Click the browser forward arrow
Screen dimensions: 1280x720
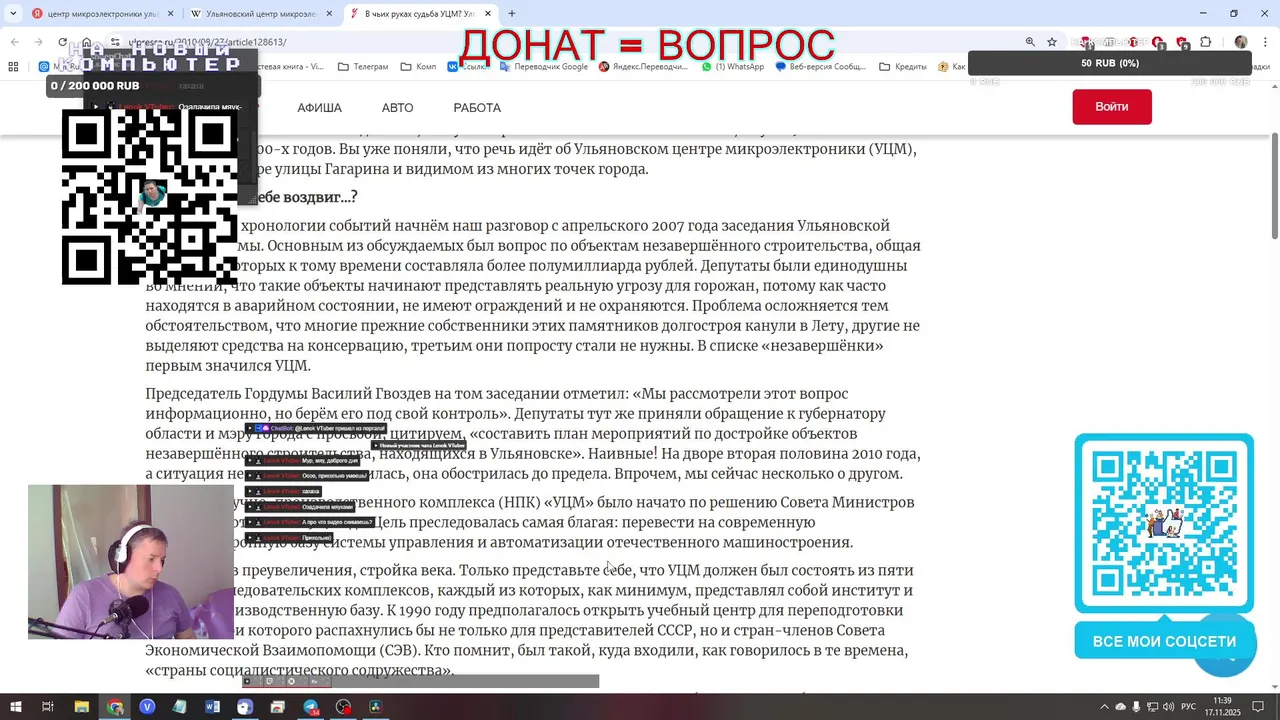click(39, 42)
